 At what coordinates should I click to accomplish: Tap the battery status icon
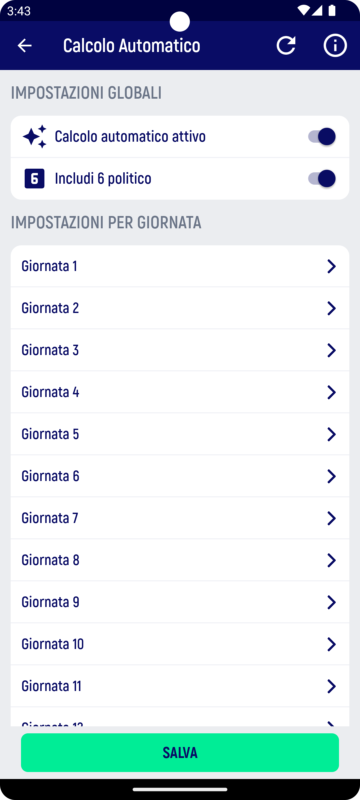(332, 10)
